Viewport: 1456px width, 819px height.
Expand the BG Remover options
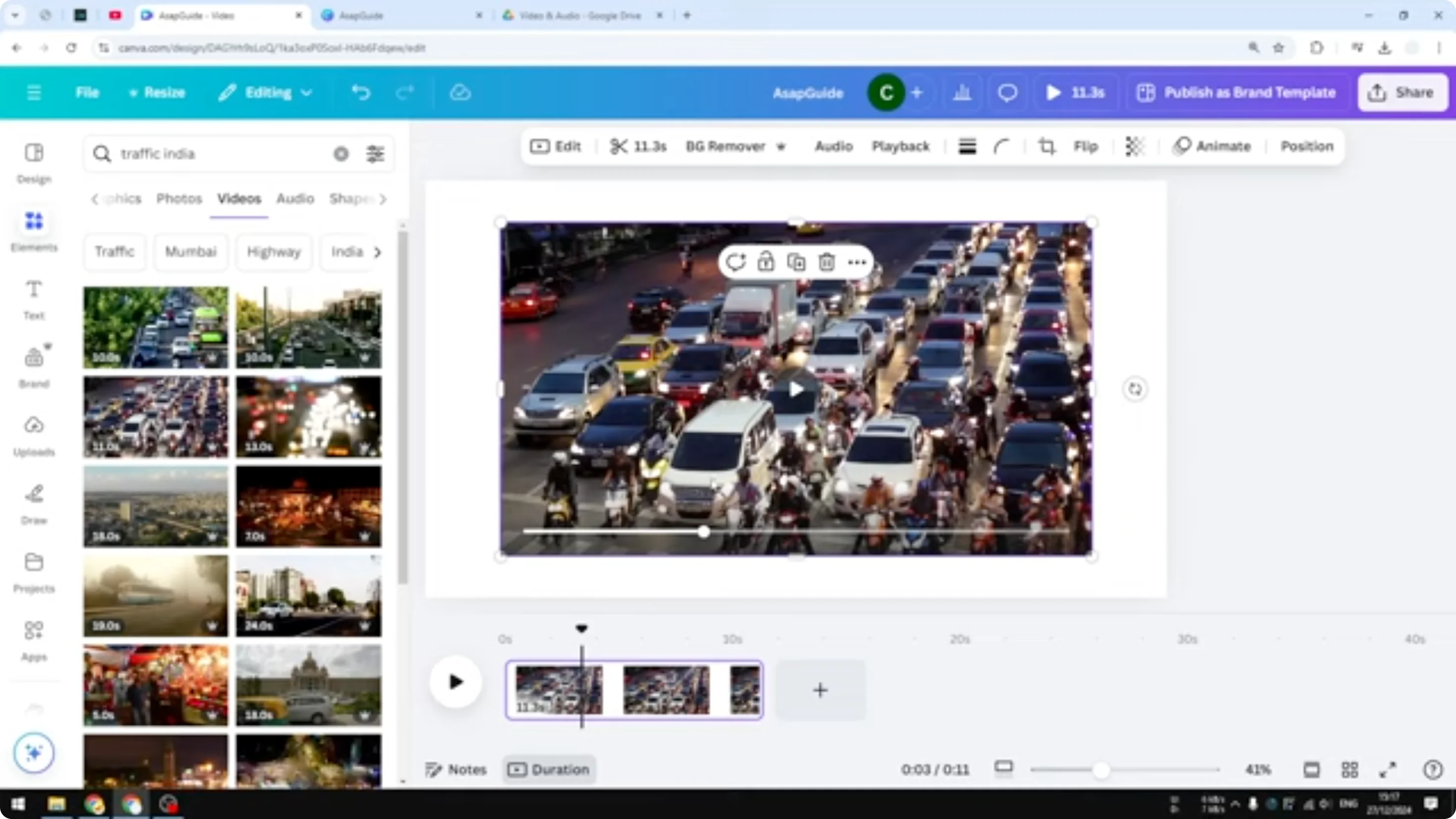tap(781, 147)
